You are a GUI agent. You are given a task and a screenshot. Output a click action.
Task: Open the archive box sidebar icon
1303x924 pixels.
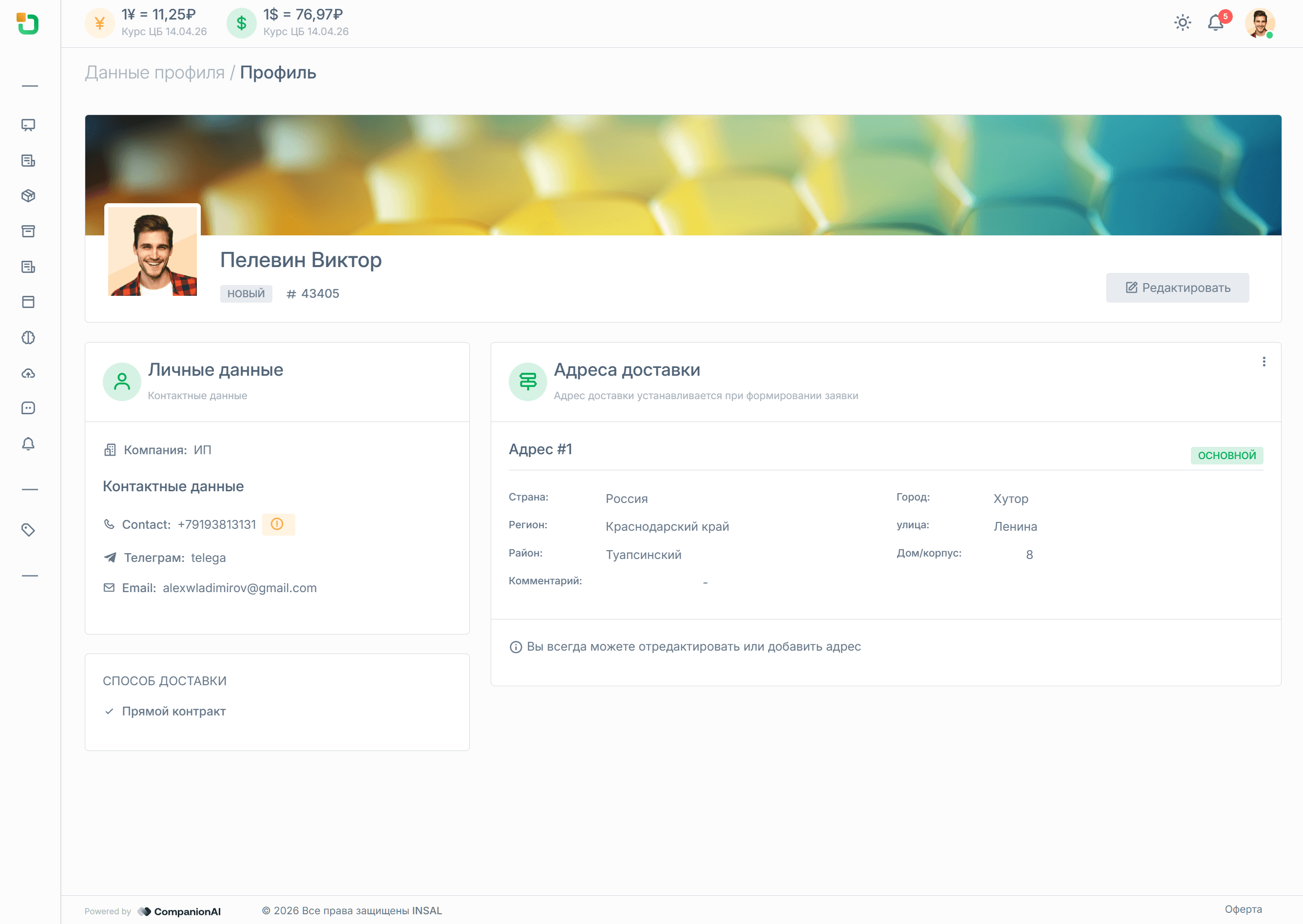click(28, 231)
